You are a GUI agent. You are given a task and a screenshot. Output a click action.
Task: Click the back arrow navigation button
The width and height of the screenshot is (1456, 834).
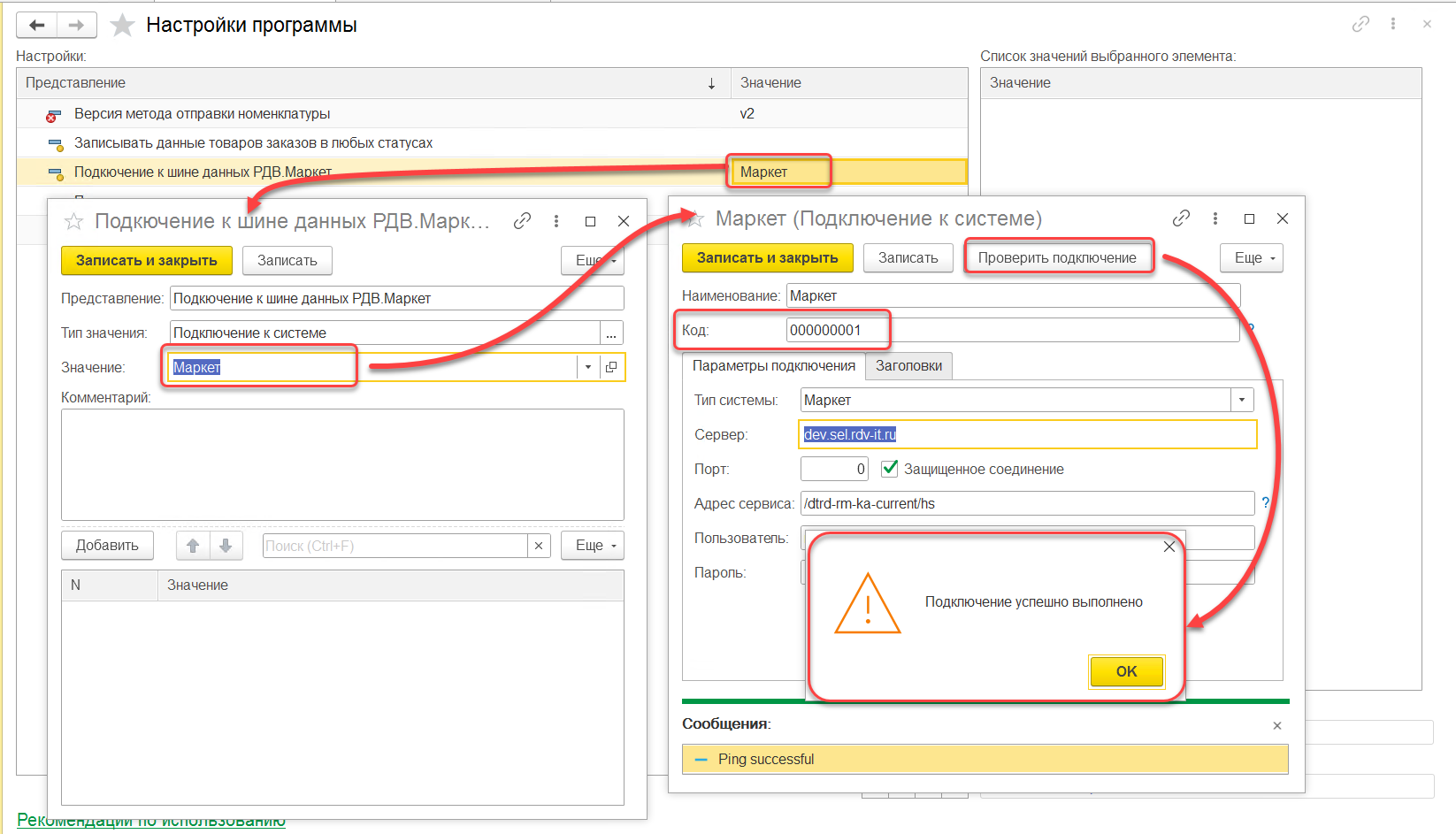[x=37, y=26]
